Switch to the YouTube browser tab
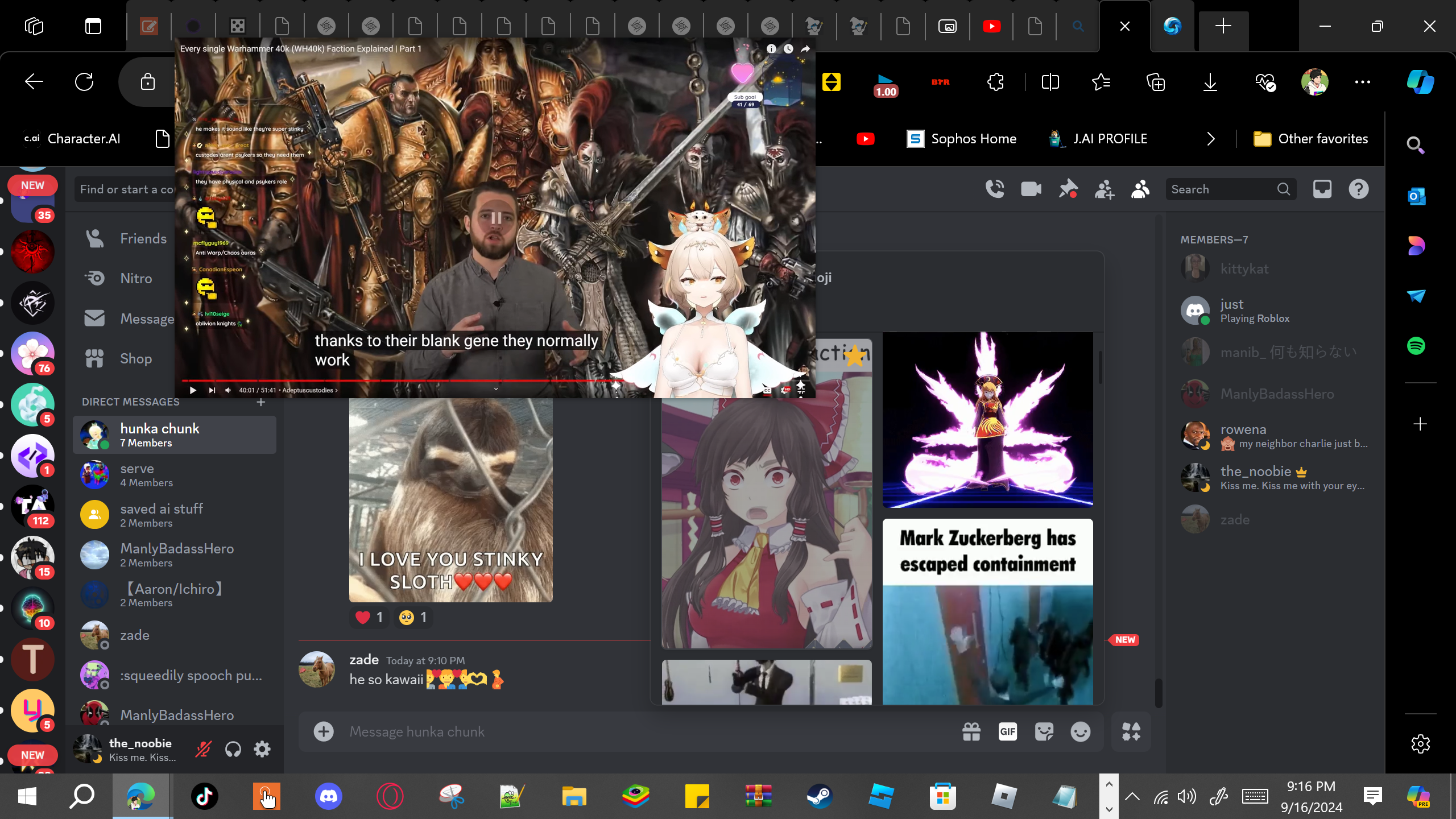 pyautogui.click(x=991, y=26)
